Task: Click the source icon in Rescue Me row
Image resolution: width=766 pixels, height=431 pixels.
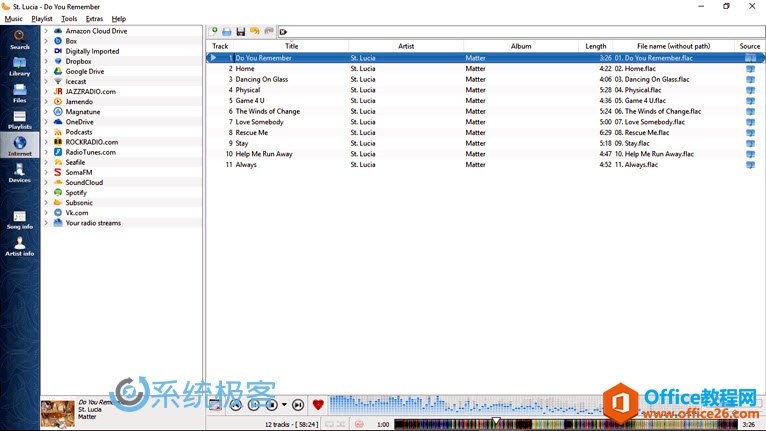Action: pyautogui.click(x=750, y=133)
